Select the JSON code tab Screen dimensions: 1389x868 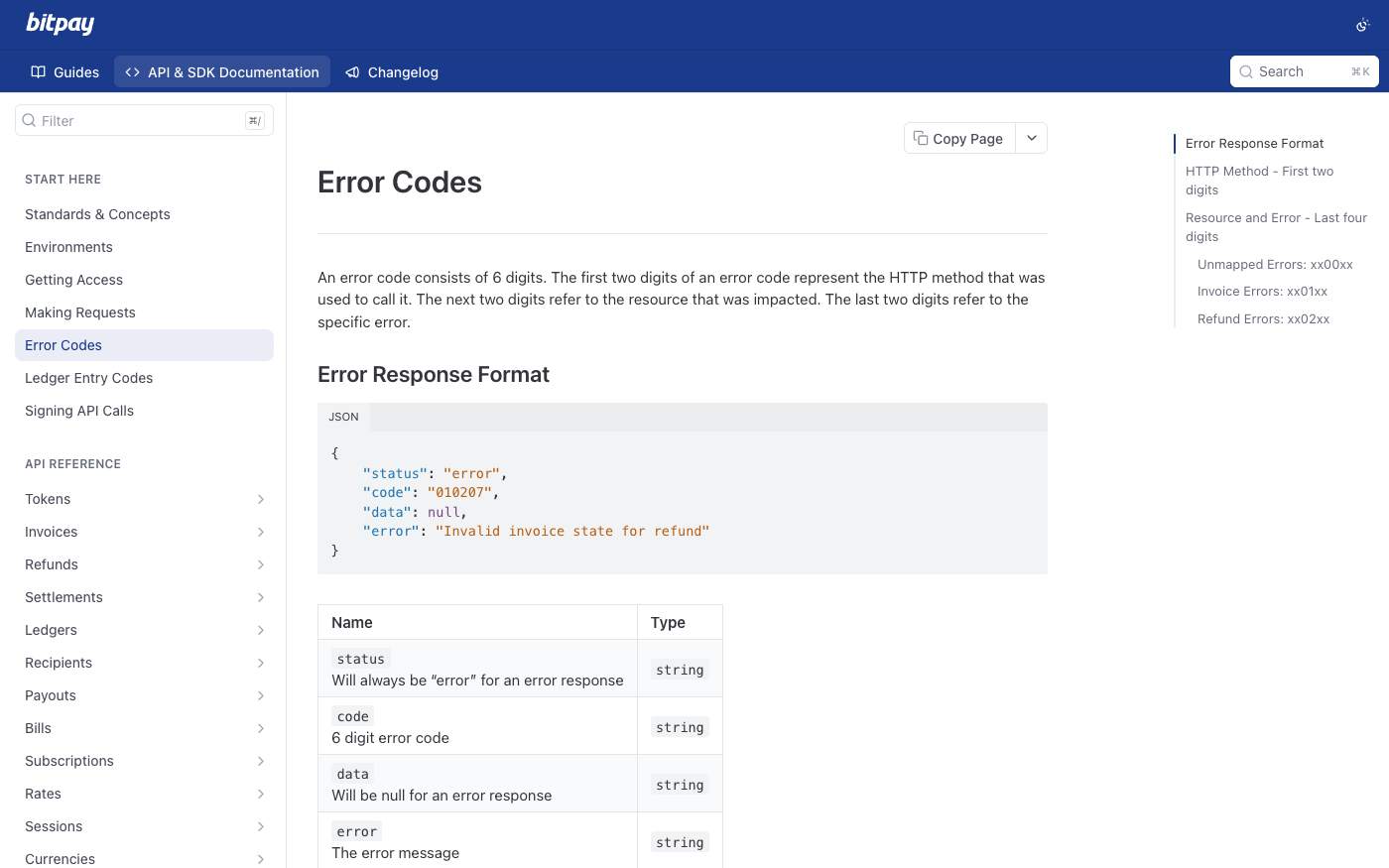(x=344, y=417)
